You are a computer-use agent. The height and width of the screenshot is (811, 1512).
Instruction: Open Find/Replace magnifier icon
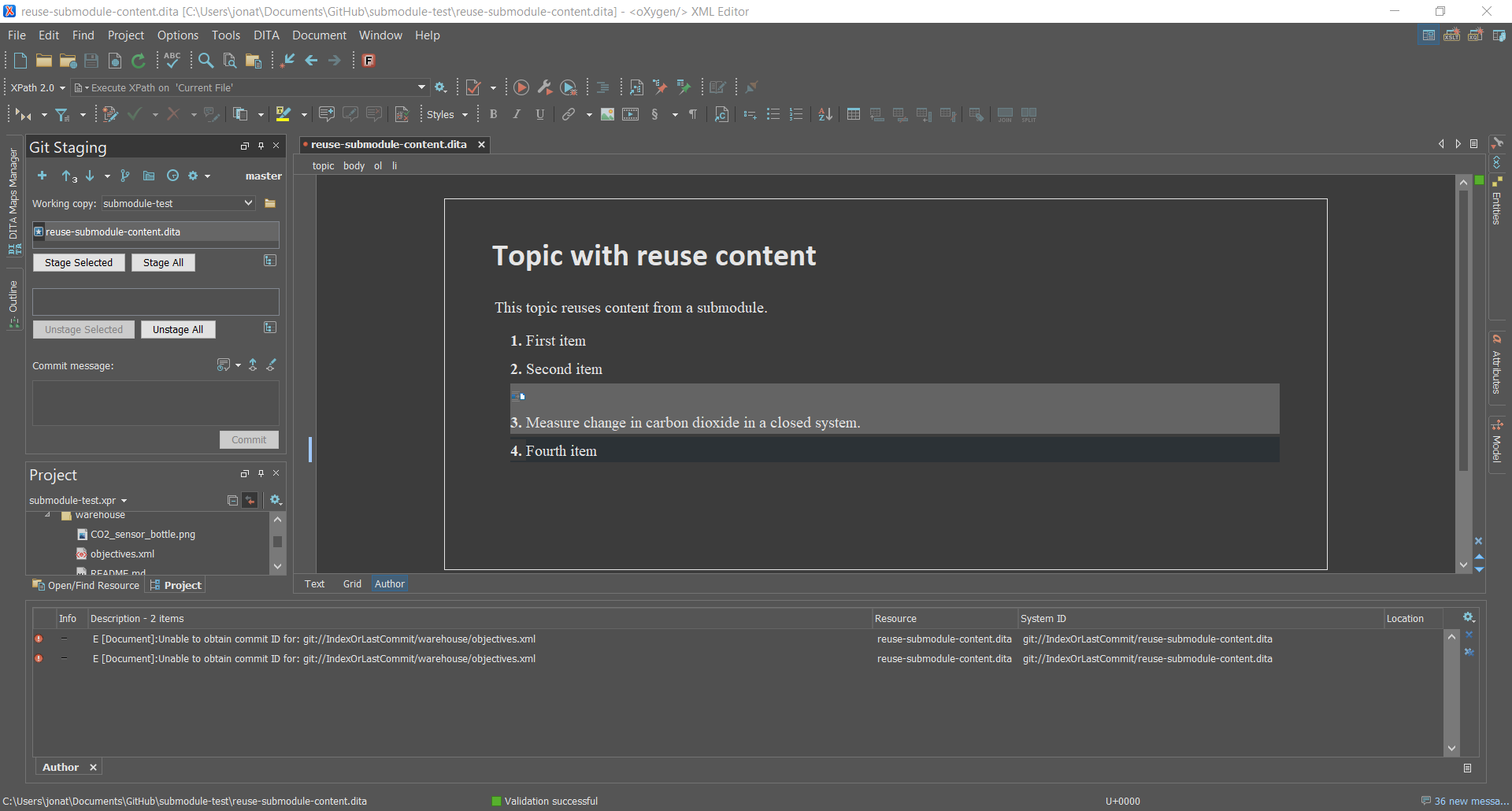pos(206,61)
